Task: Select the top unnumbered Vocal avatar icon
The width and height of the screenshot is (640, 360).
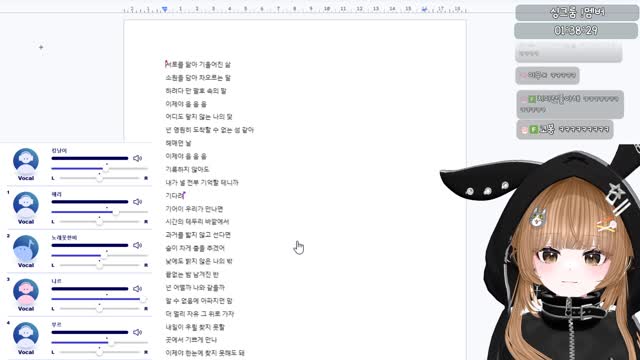Action: (x=26, y=162)
